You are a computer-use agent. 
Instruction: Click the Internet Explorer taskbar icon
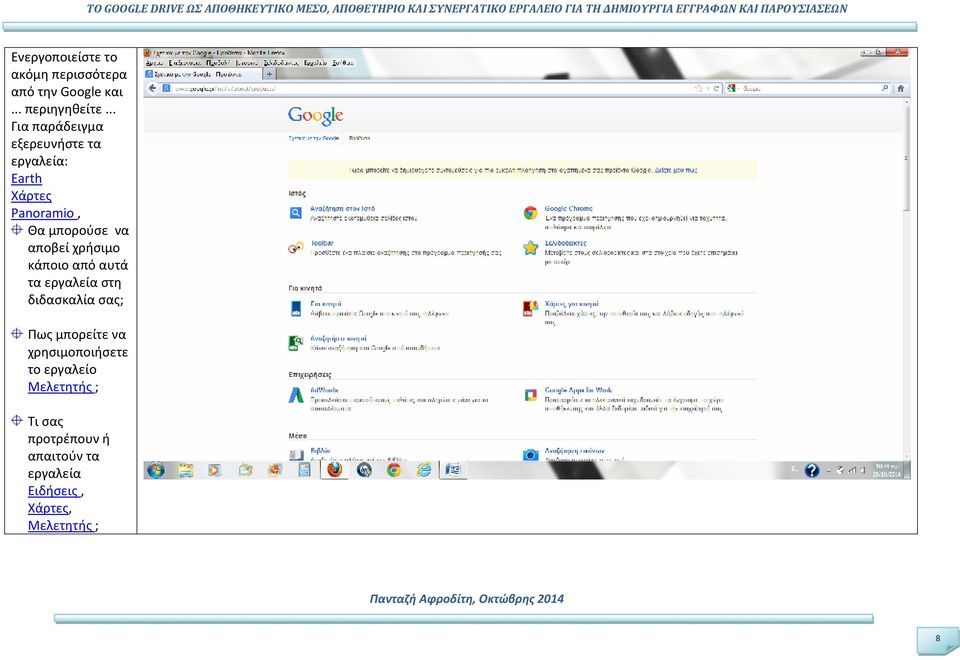coord(424,470)
